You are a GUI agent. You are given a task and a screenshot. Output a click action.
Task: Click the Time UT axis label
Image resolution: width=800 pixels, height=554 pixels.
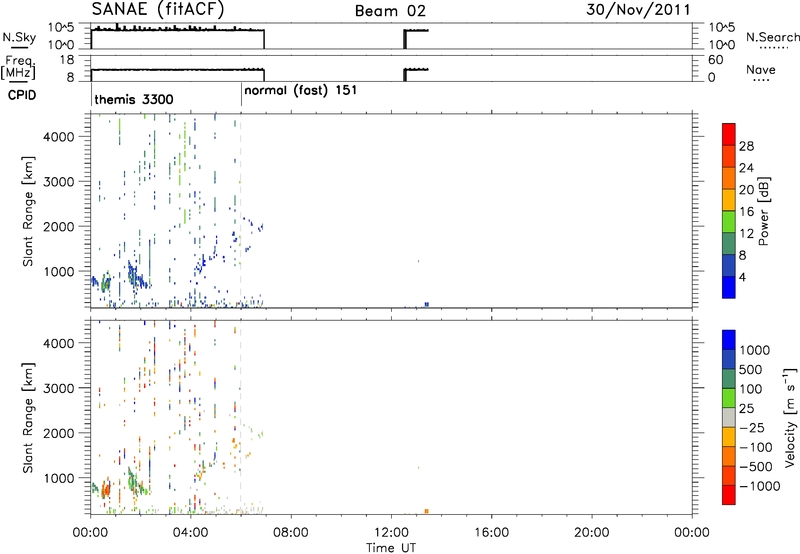[391, 548]
